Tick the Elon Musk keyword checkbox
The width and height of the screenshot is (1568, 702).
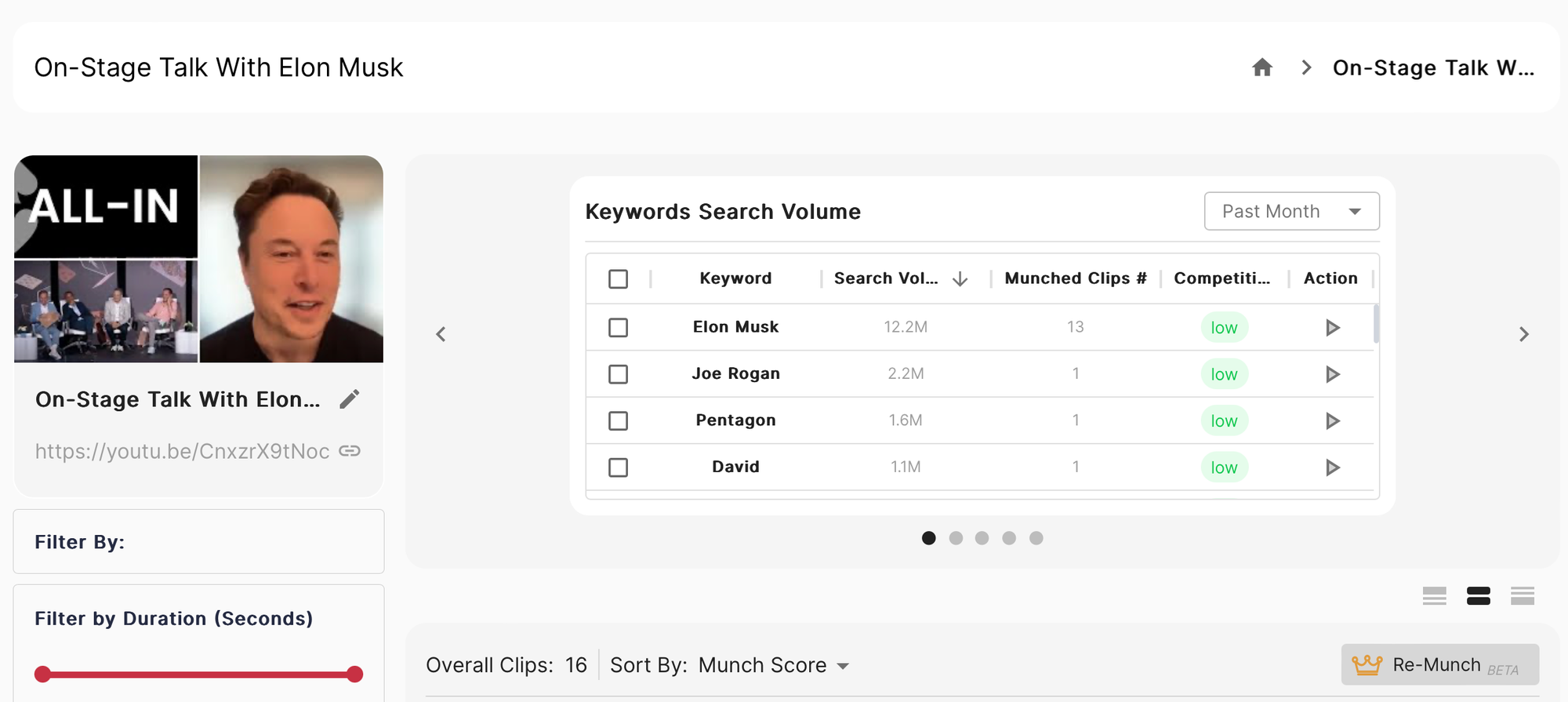pyautogui.click(x=619, y=327)
